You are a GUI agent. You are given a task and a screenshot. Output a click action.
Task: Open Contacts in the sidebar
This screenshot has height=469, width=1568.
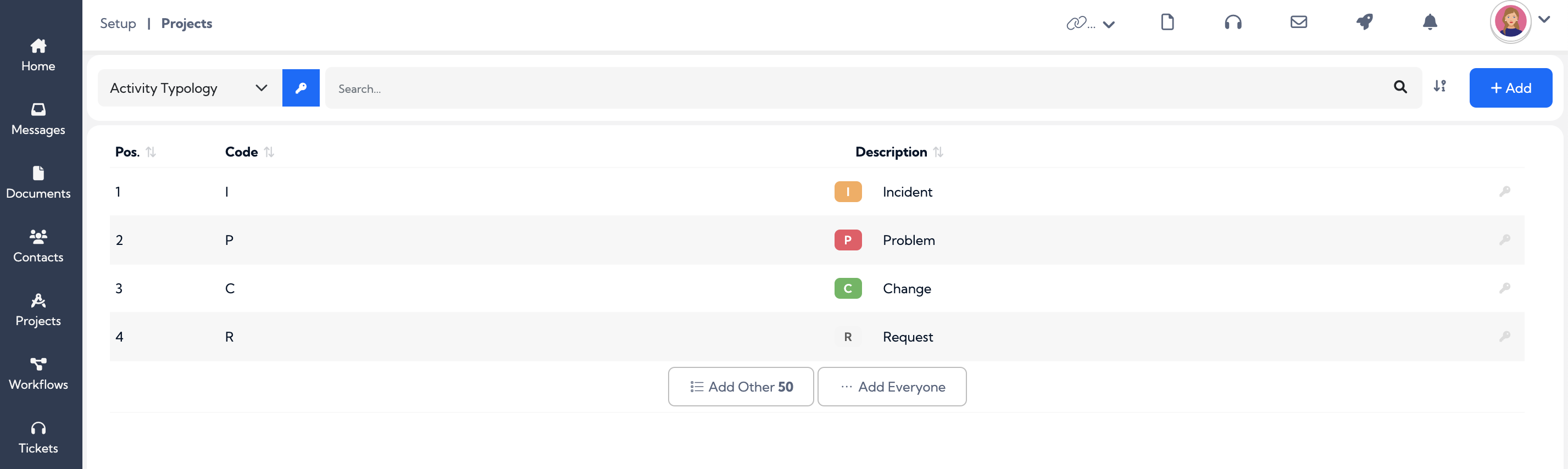[38, 247]
